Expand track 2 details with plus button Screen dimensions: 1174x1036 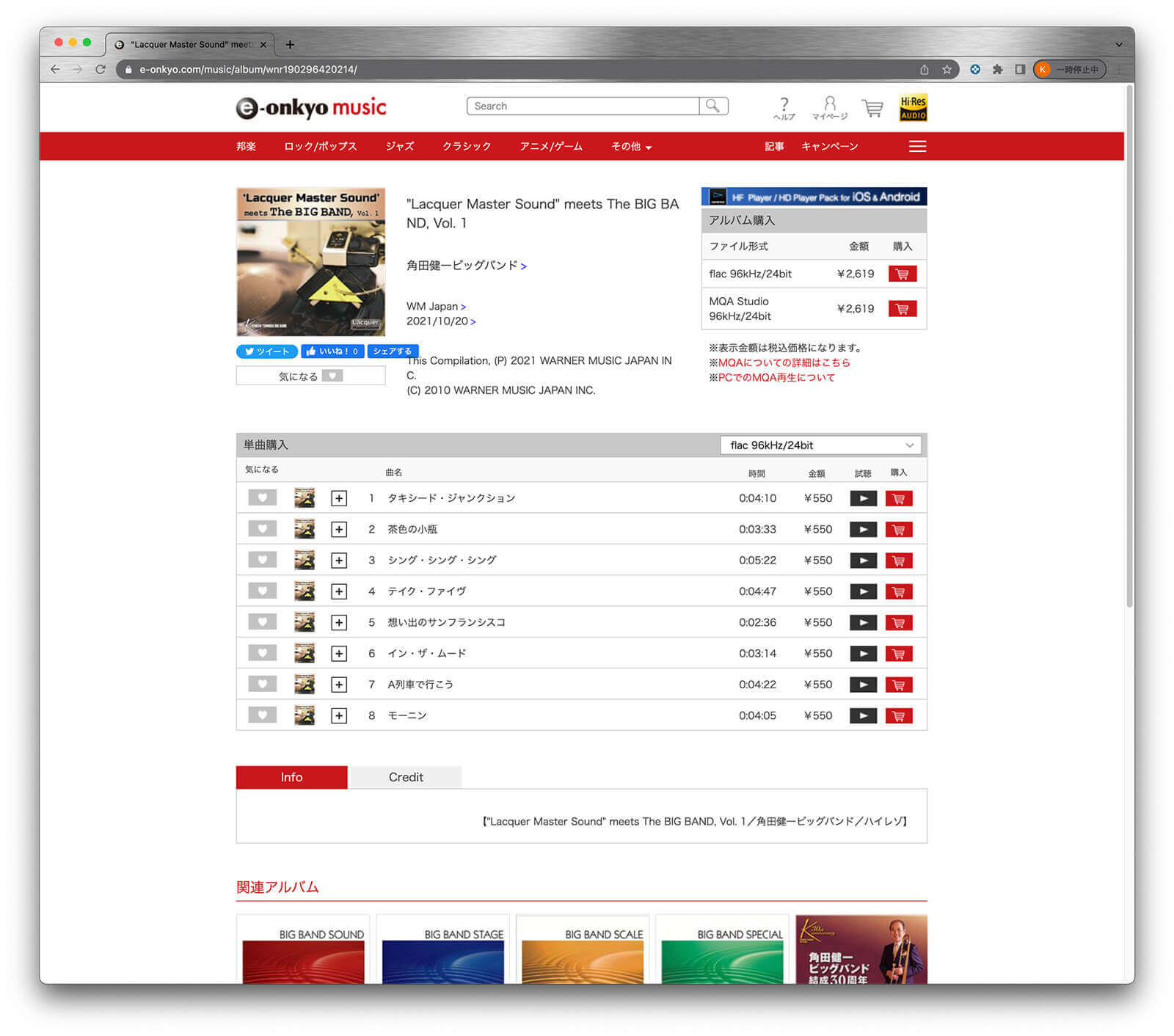[338, 530]
